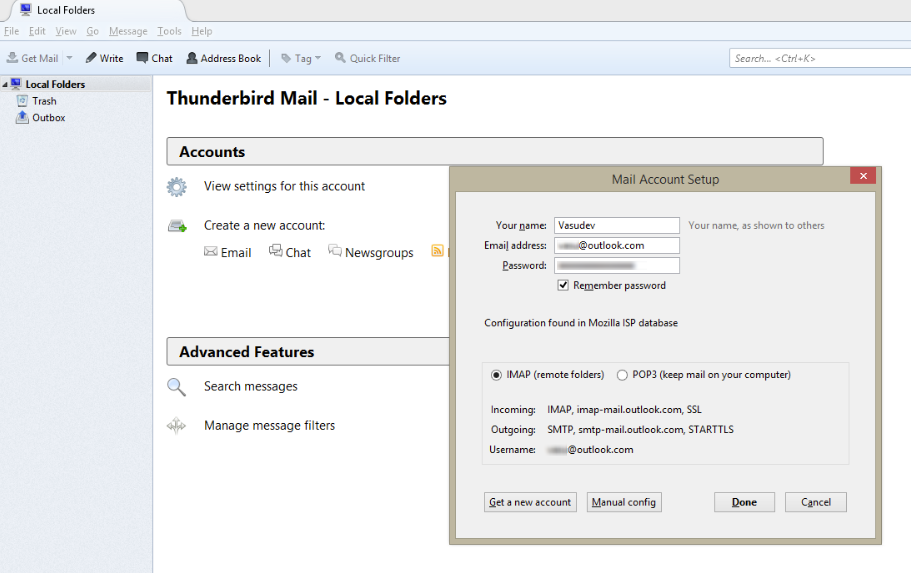
Task: Select the Outbox folder
Action: point(49,117)
